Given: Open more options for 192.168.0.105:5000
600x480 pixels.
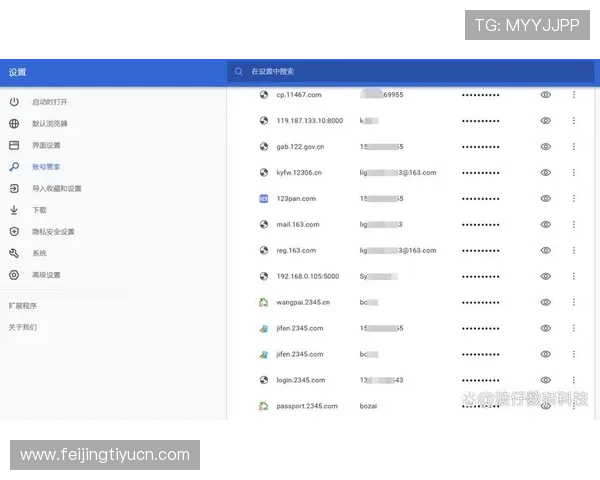Looking at the screenshot, I should coord(574,276).
